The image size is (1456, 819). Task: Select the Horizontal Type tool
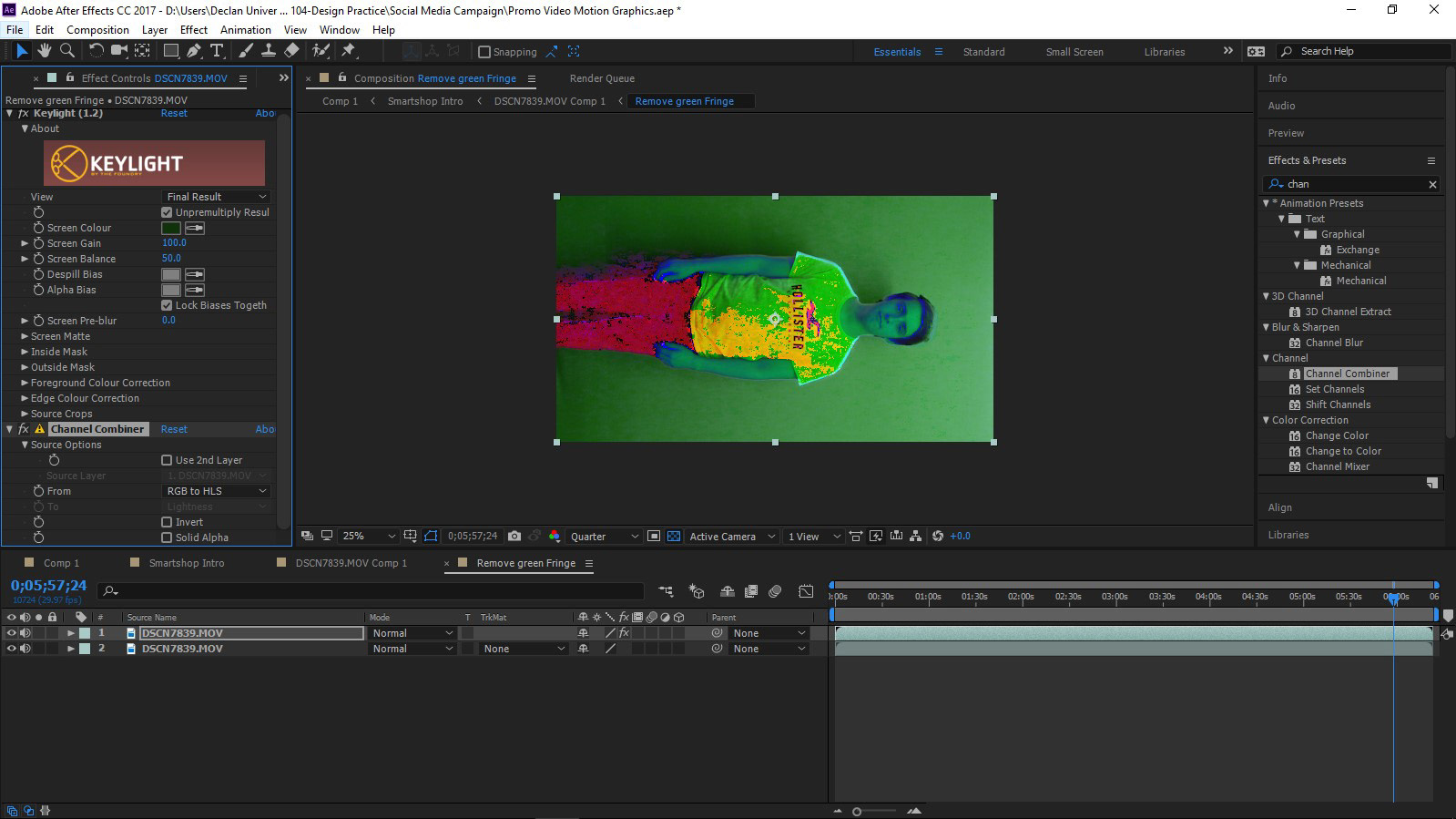(217, 51)
